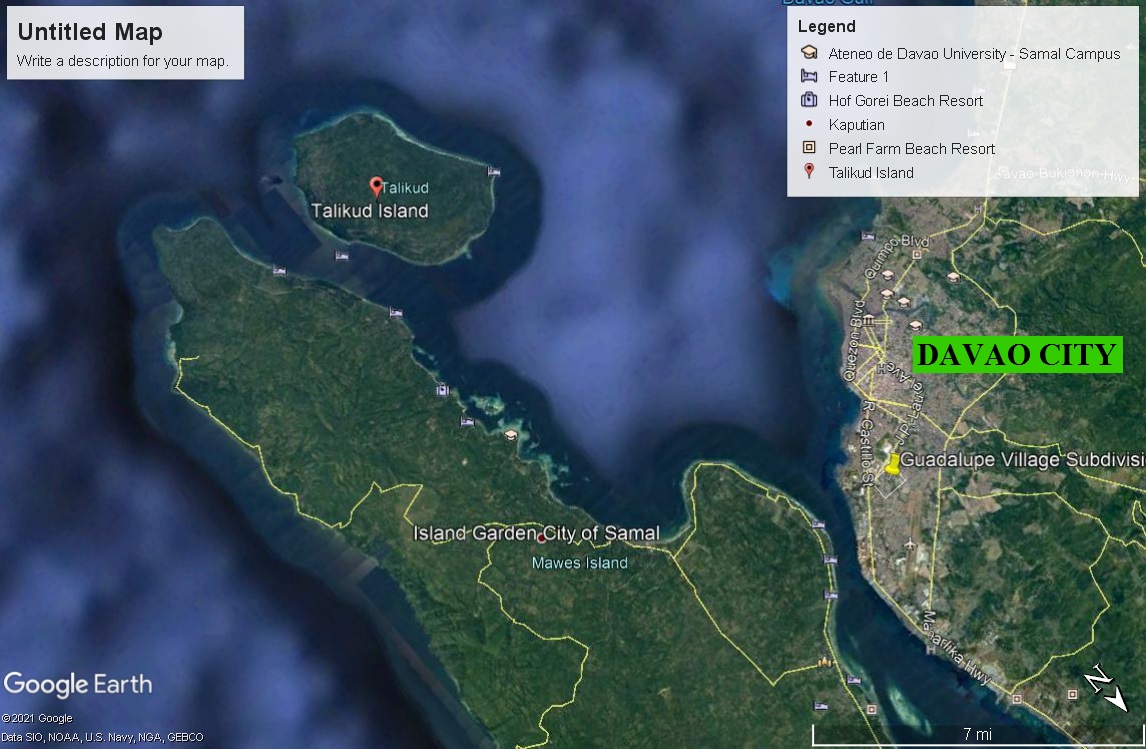Click the "Island Garden City of Samal" label
This screenshot has height=749, width=1146.
(x=536, y=533)
